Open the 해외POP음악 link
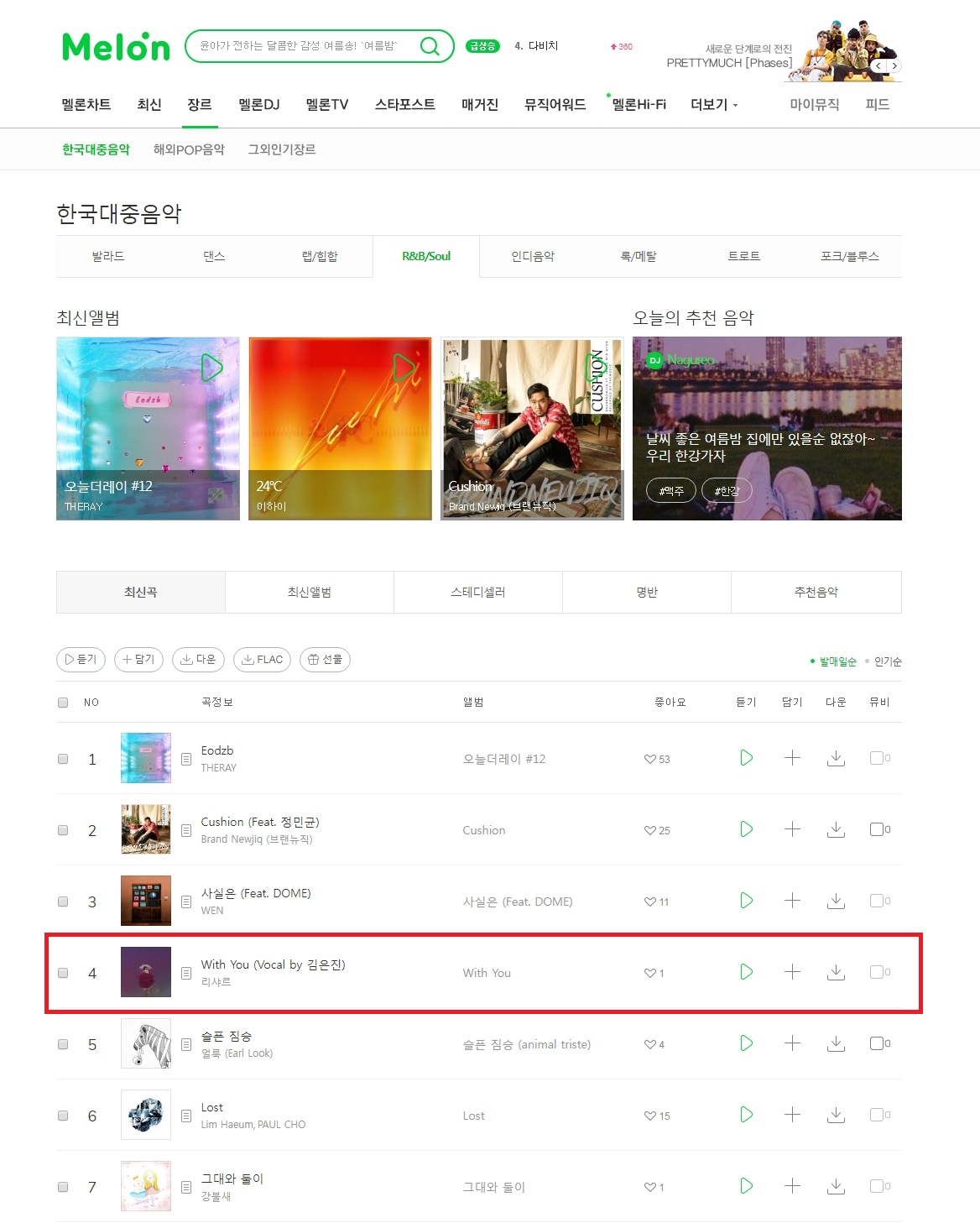 point(189,149)
